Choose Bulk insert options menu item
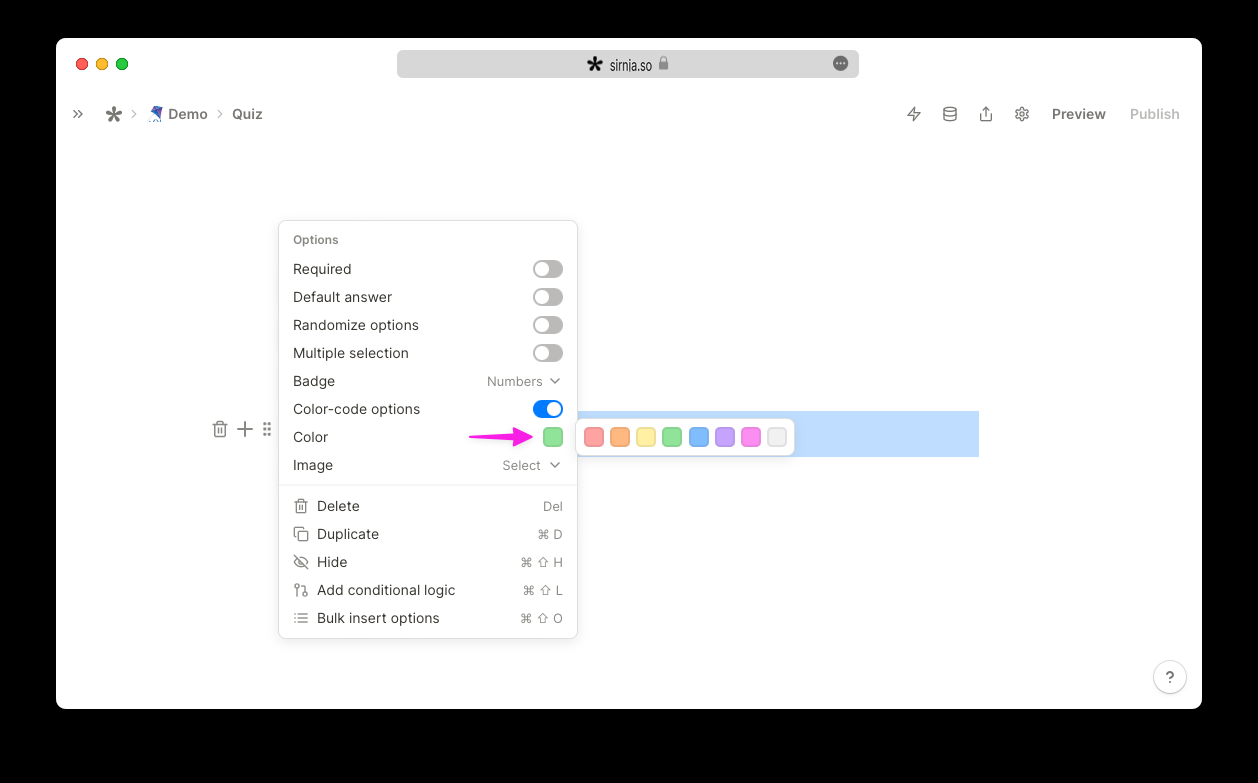1258x783 pixels. (x=428, y=618)
